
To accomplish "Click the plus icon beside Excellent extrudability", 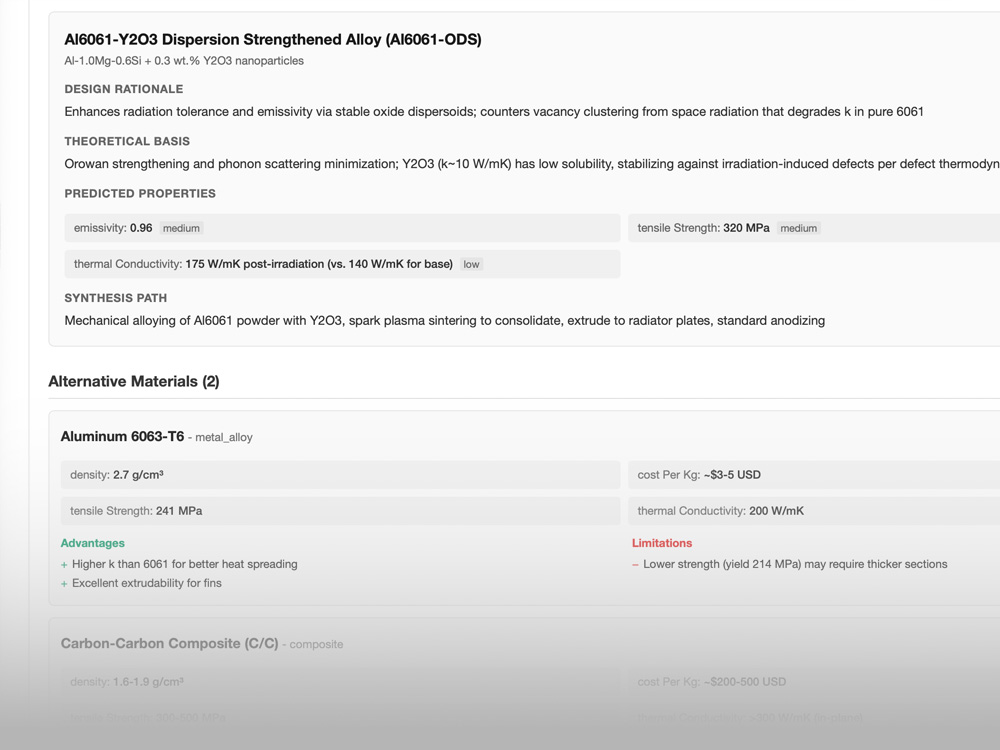I will point(64,584).
